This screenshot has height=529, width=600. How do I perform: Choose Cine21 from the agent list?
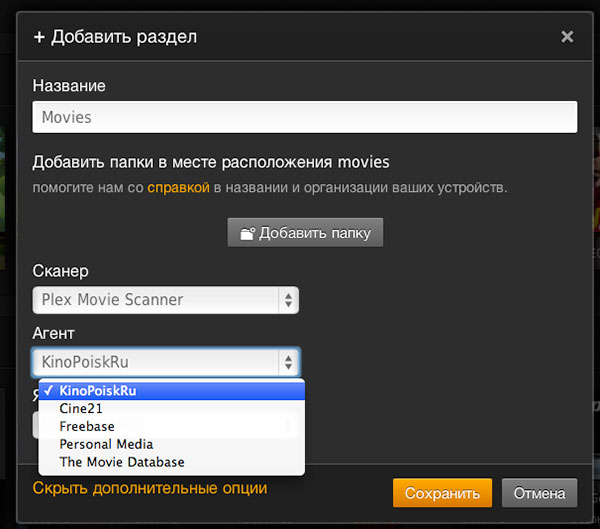point(81,408)
